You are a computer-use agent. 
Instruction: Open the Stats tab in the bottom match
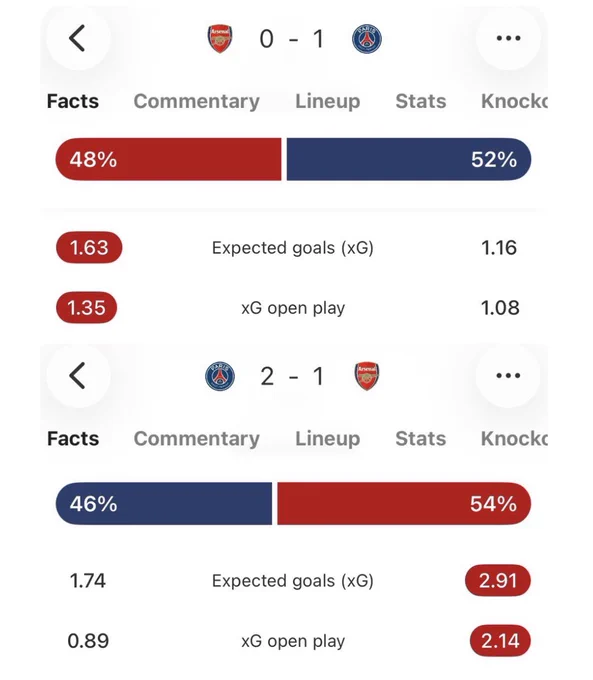(x=421, y=439)
